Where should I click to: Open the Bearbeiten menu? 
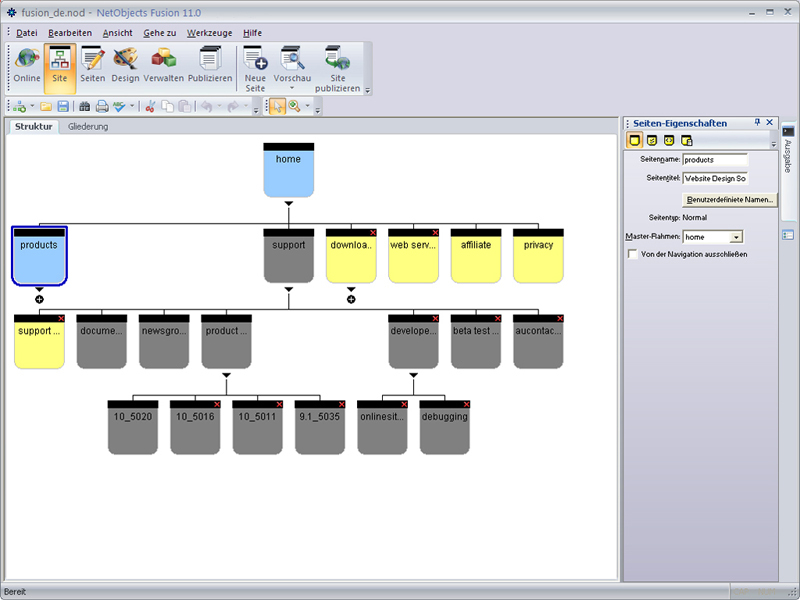point(70,33)
